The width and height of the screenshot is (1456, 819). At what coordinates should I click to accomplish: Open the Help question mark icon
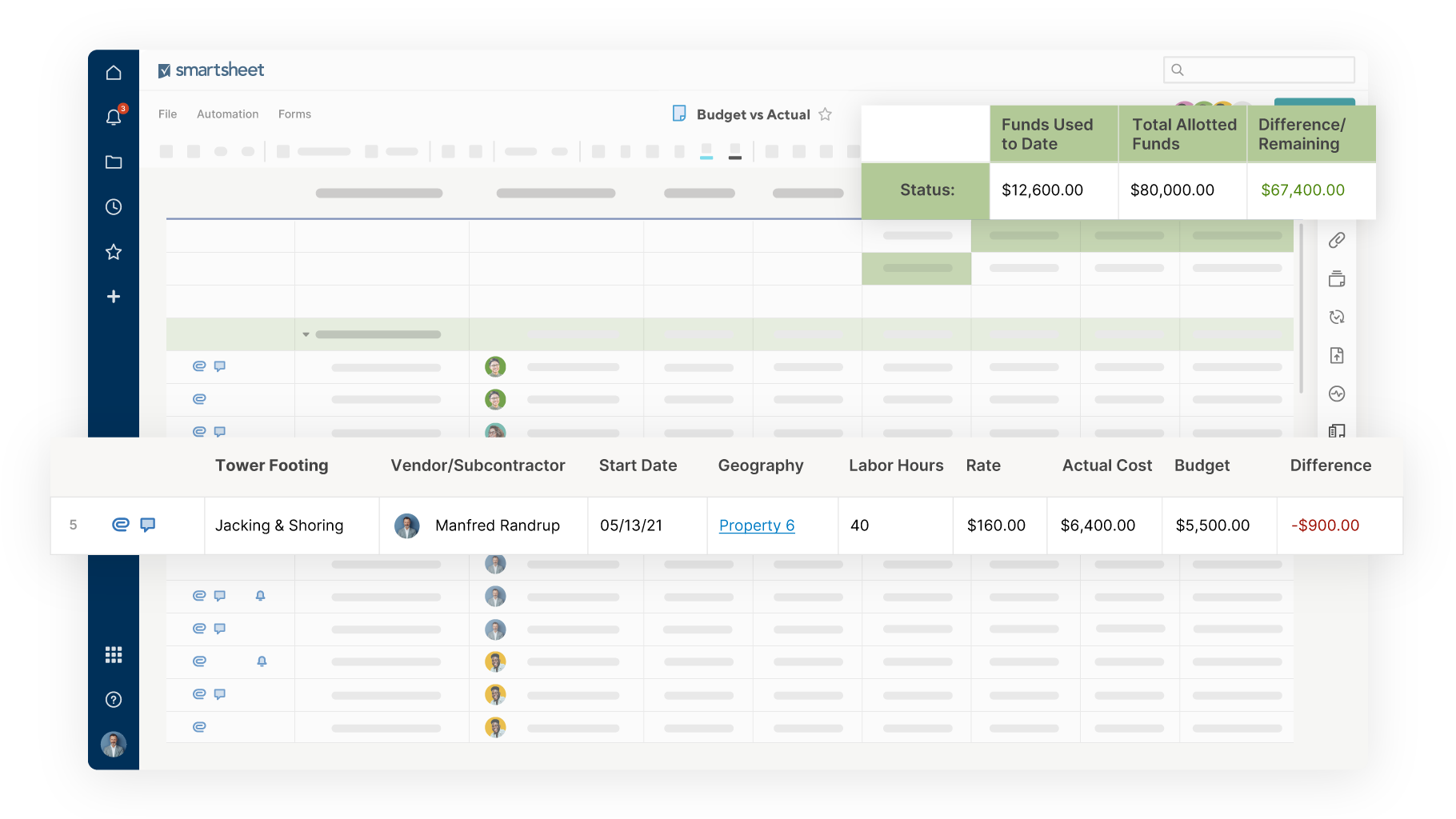114,700
